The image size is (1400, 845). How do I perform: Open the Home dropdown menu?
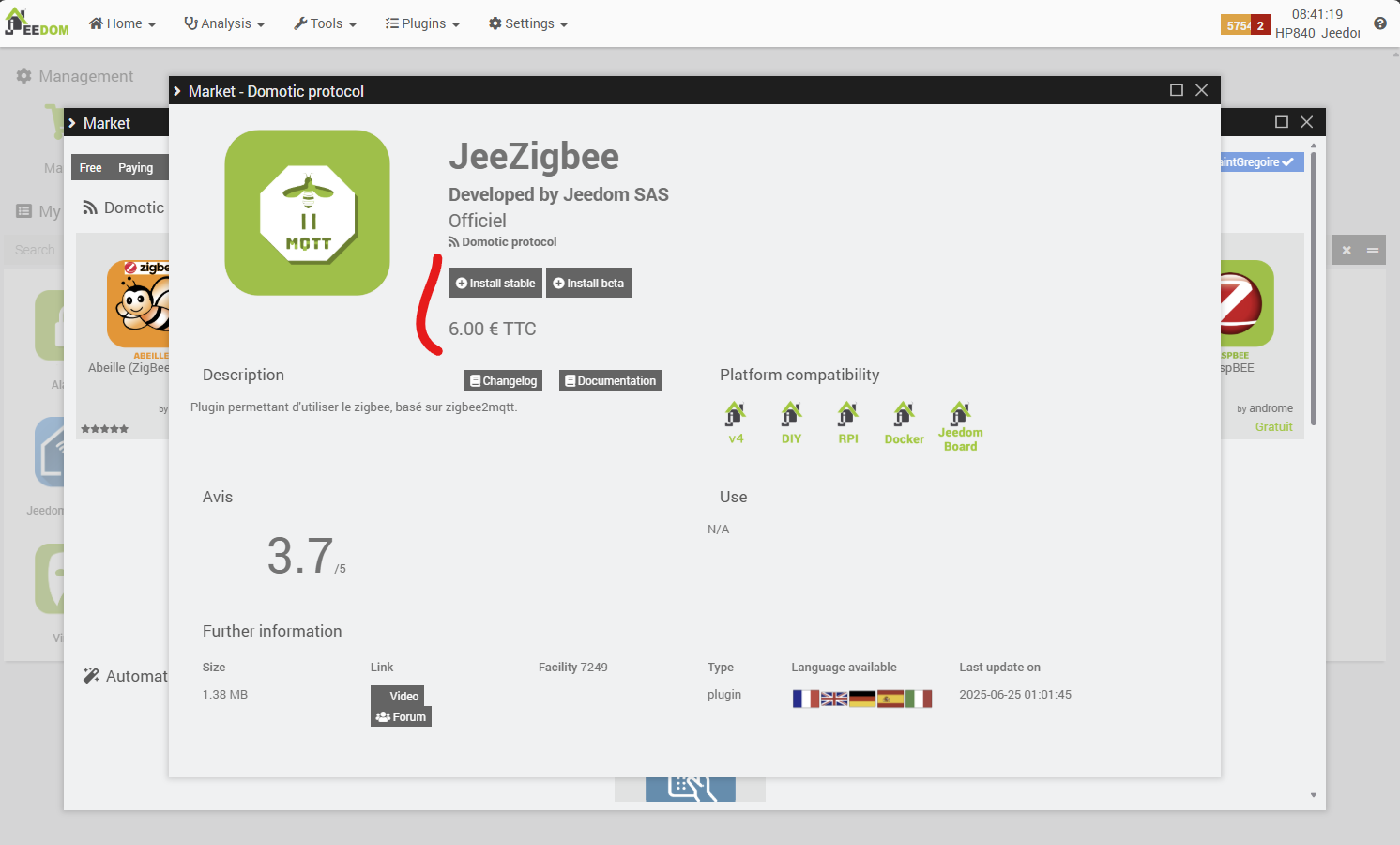pyautogui.click(x=123, y=23)
